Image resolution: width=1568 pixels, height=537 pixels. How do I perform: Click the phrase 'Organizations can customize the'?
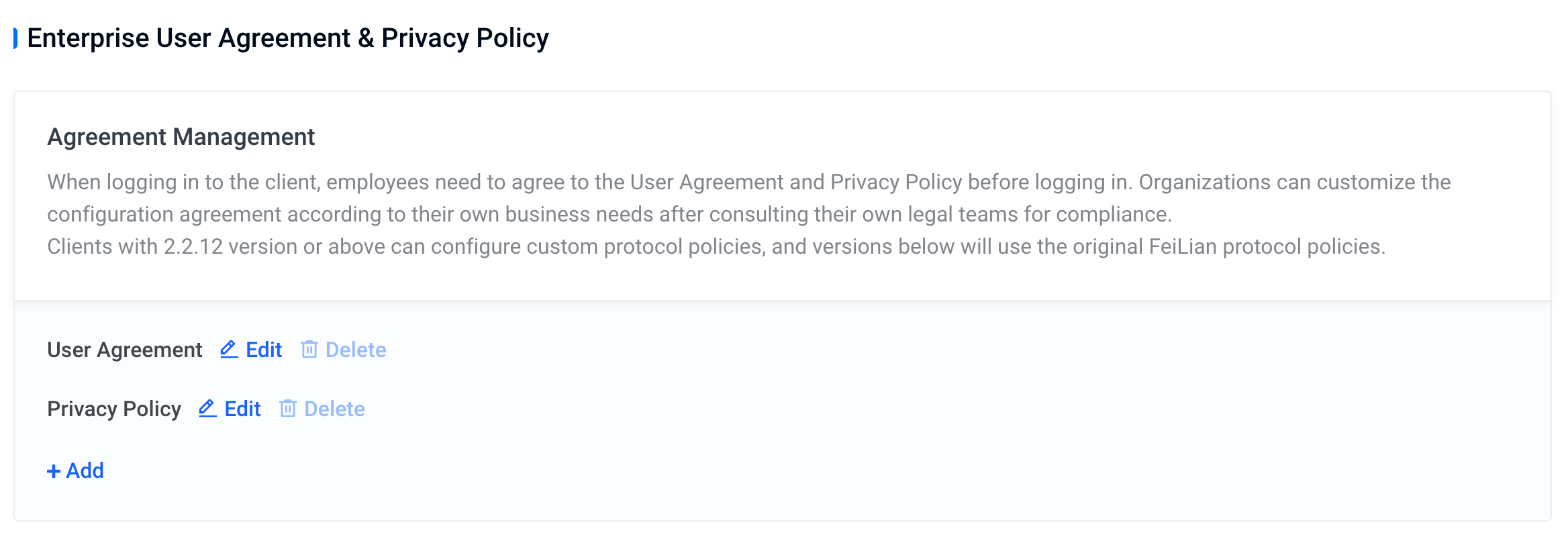coord(1295,182)
